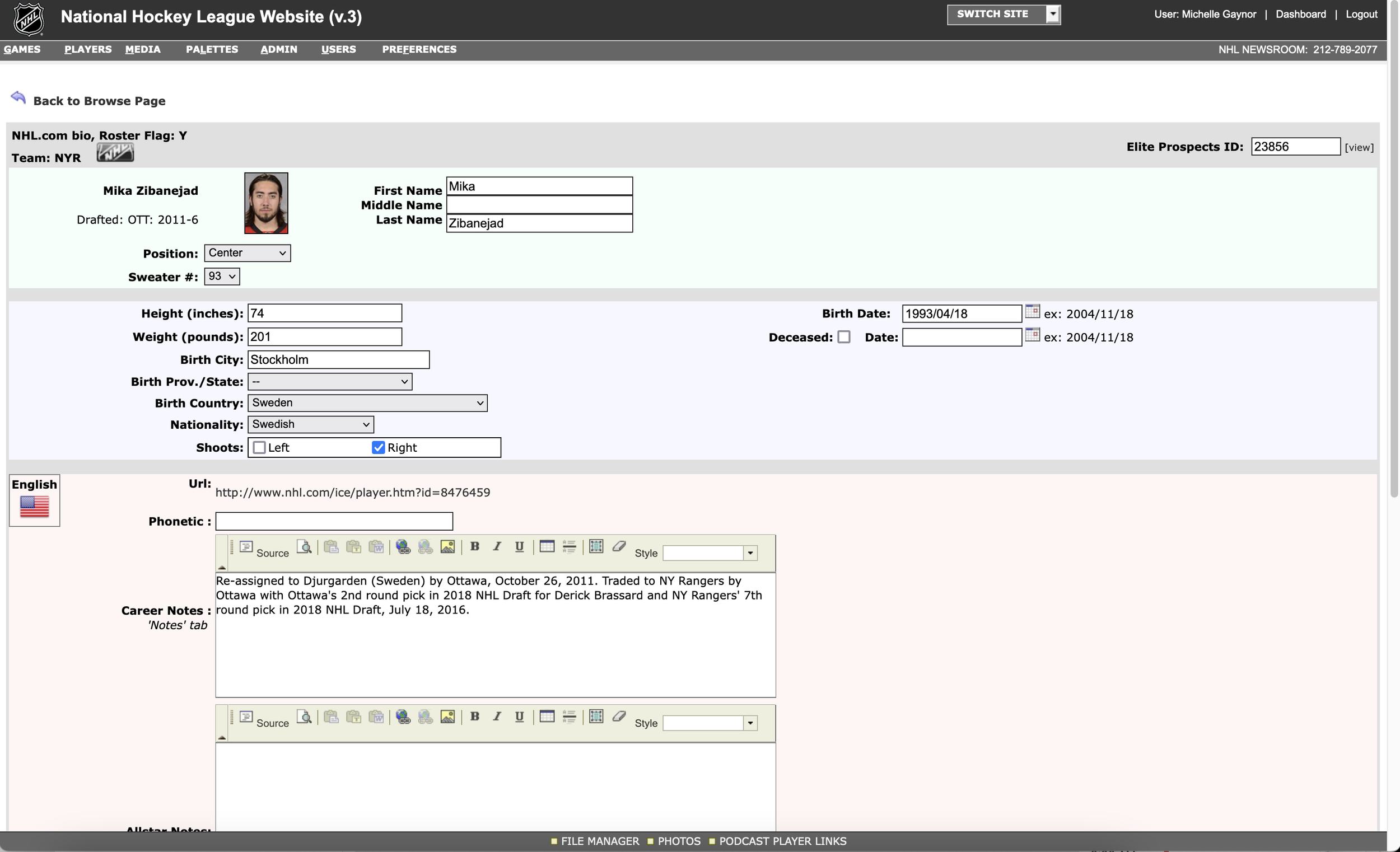Click the Phonetic input field
Screen dimensions: 1400x852
334,521
